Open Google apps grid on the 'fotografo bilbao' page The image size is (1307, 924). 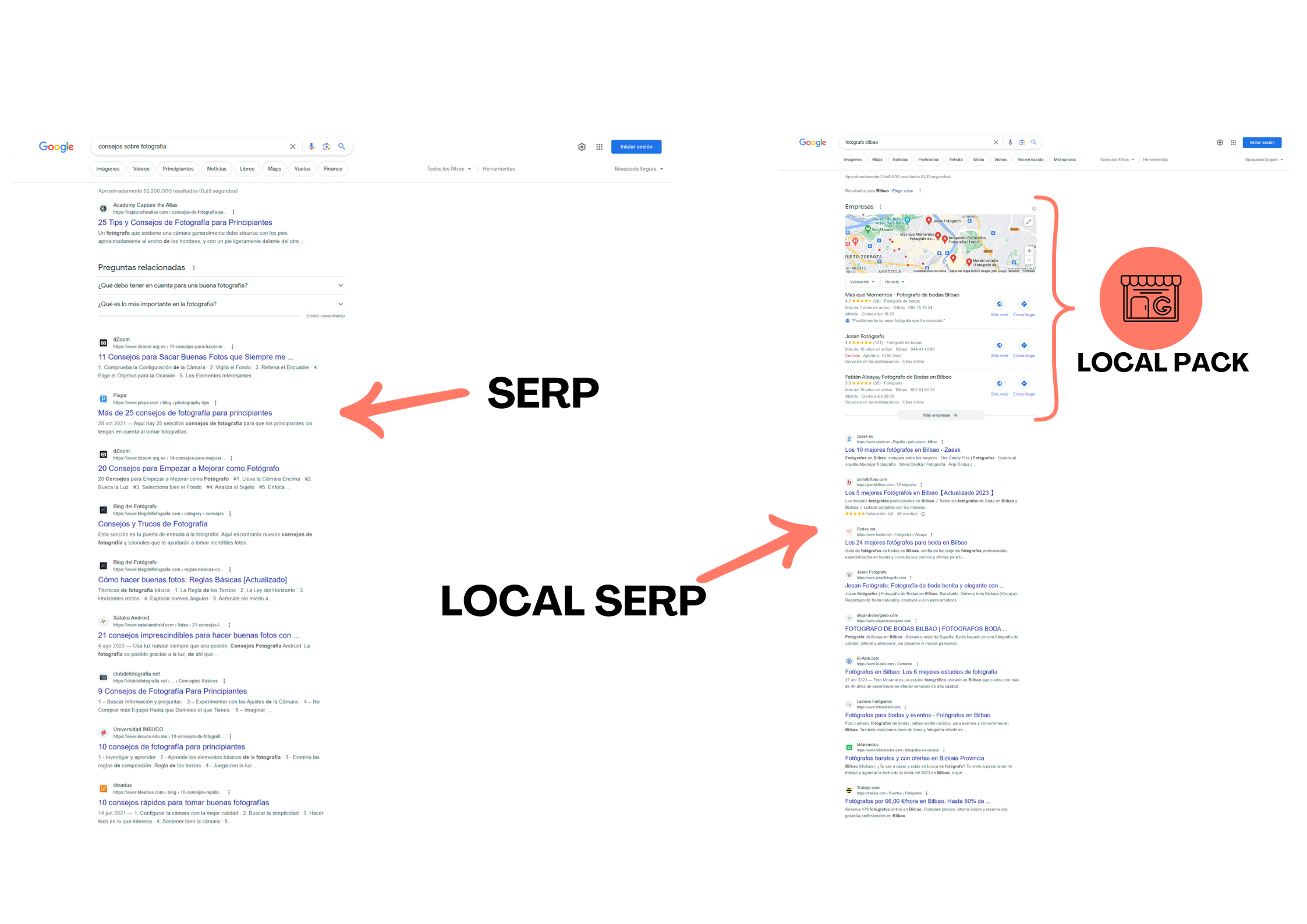(1233, 143)
